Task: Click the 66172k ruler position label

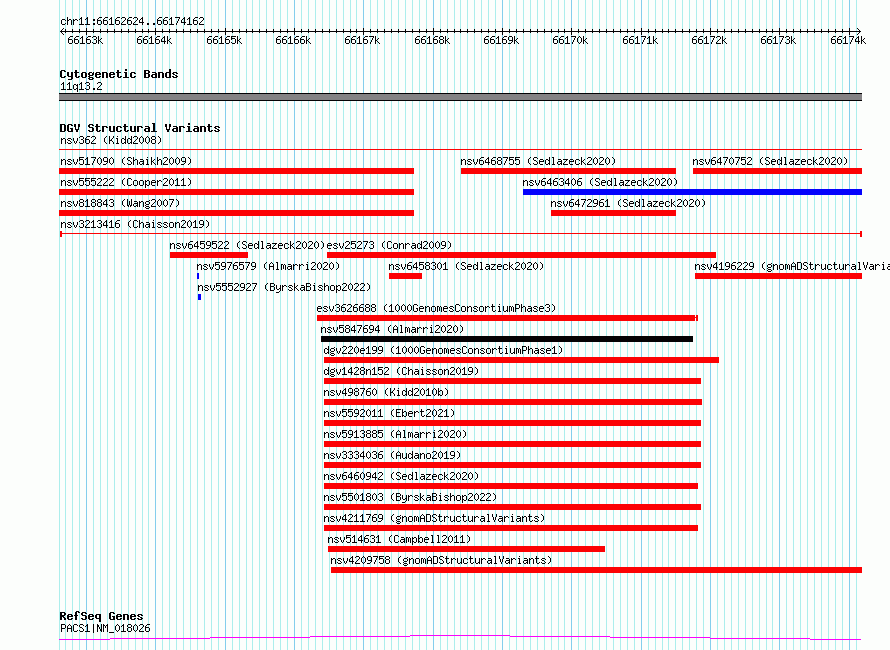Action: [x=709, y=40]
